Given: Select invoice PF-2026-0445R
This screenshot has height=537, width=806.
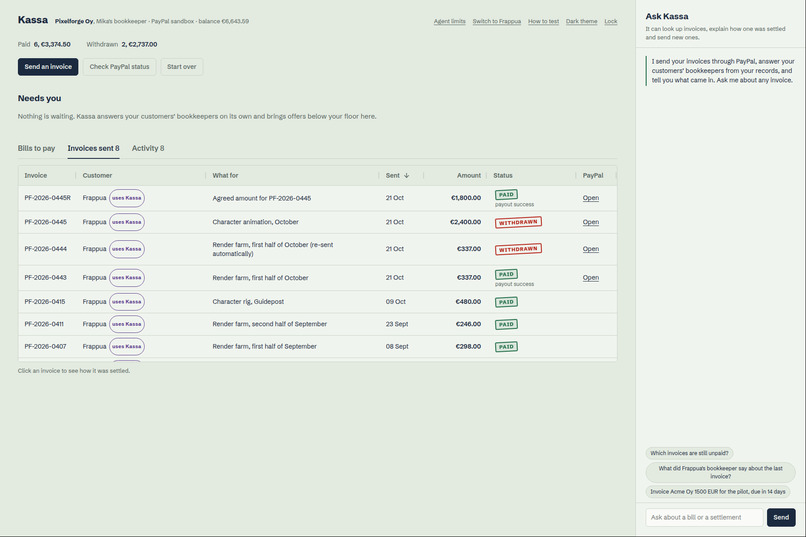Looking at the screenshot, I should (x=47, y=198).
